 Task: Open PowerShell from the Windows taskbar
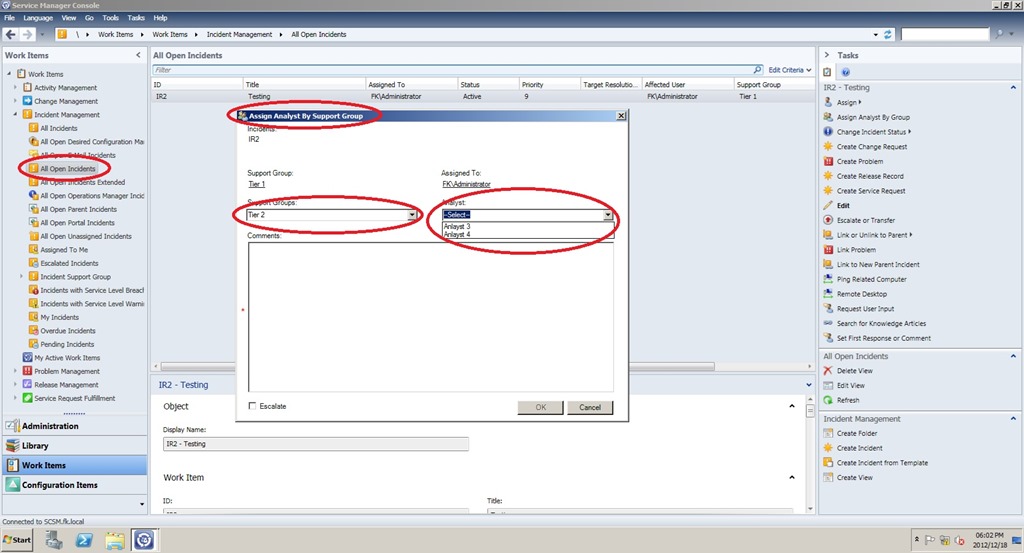point(84,540)
